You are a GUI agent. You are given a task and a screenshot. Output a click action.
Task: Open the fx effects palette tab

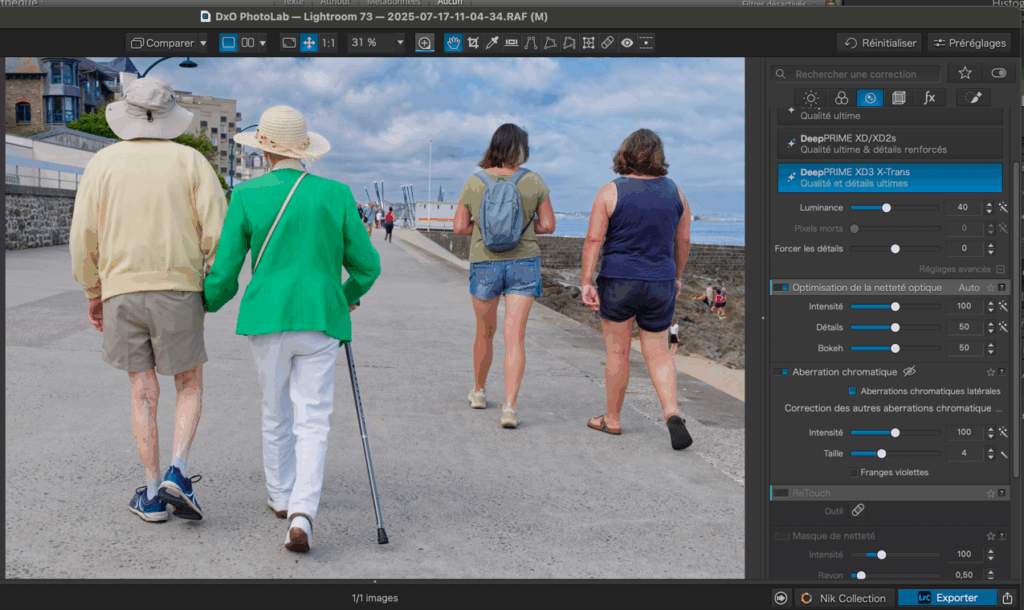[929, 98]
